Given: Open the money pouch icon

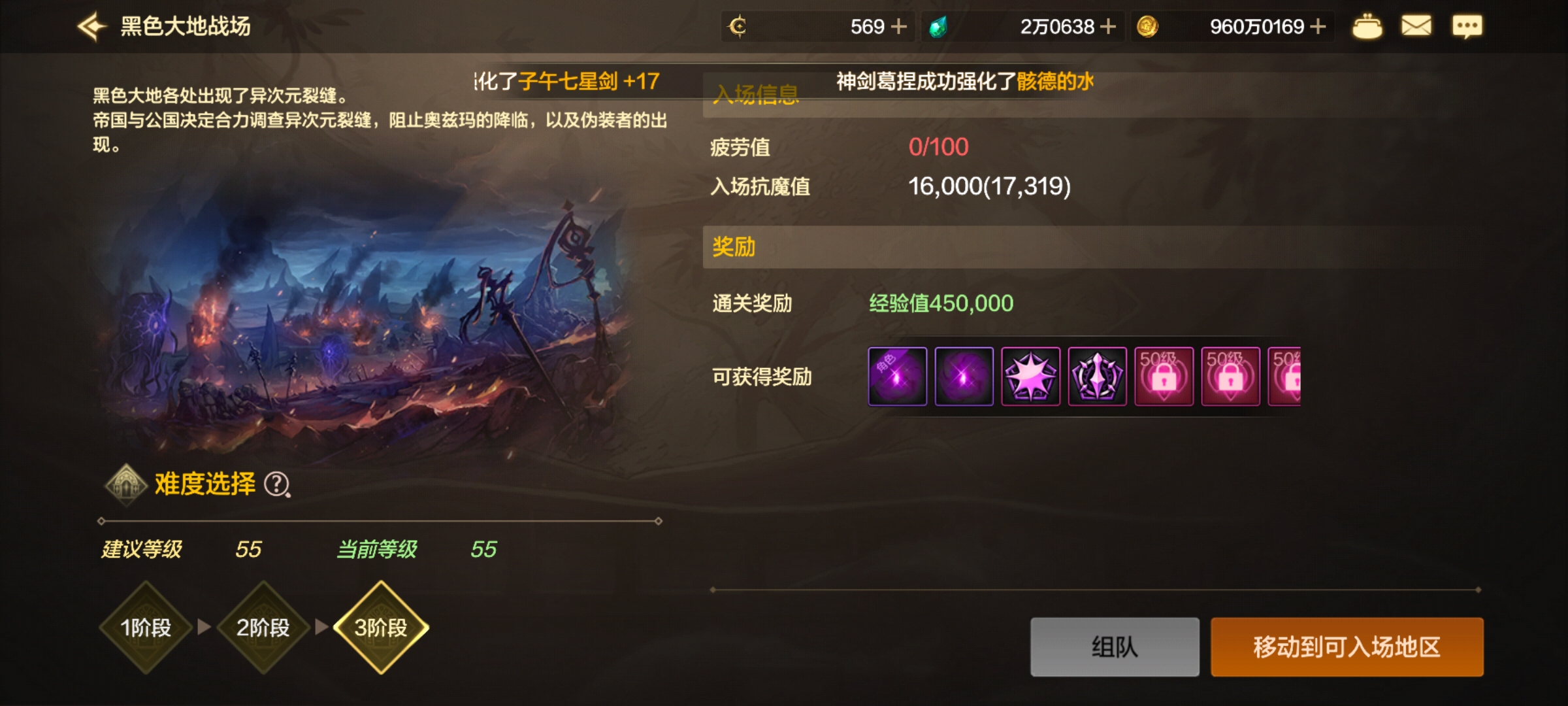Looking at the screenshot, I should [x=1367, y=26].
